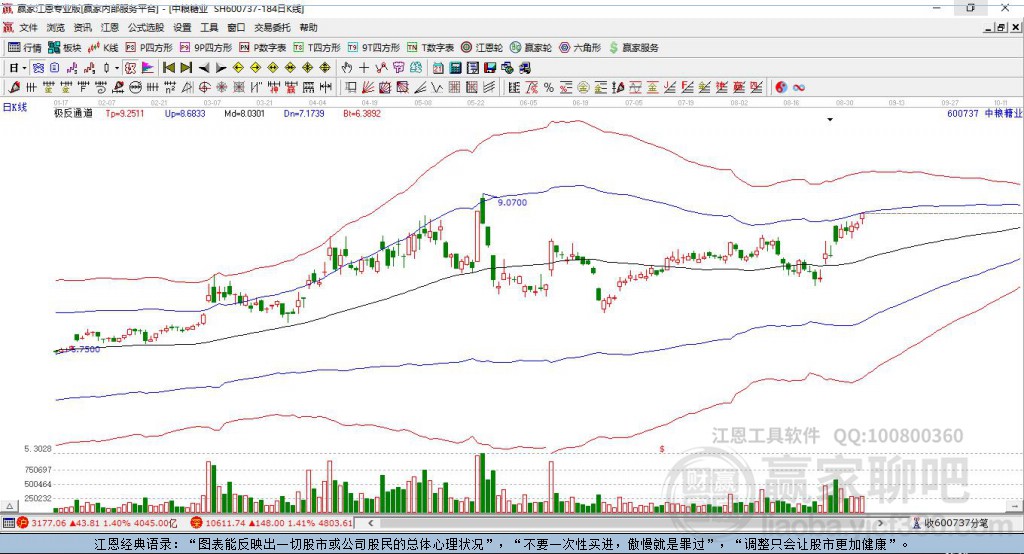The width and height of the screenshot is (1024, 554).
Task: Jump to the first bar icon
Action: pyautogui.click(x=168, y=68)
